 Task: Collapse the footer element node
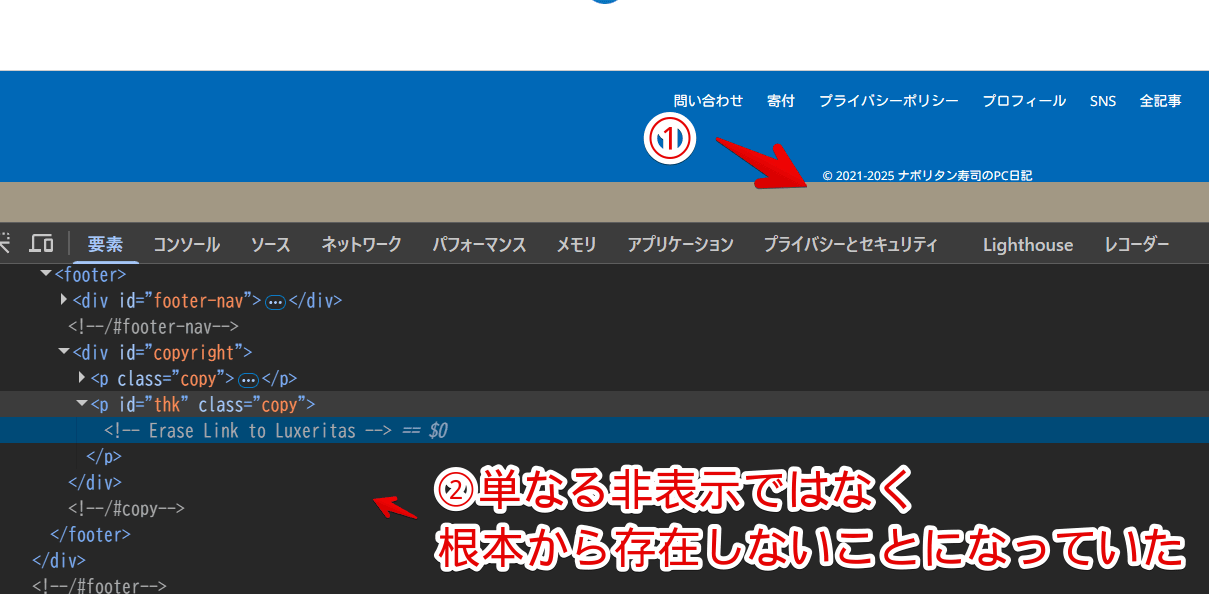(x=46, y=273)
